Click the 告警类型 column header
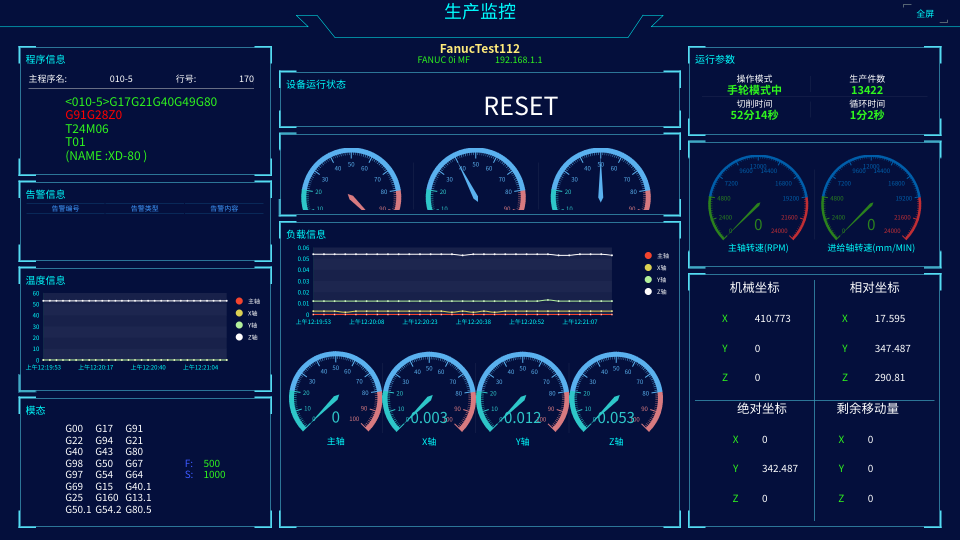This screenshot has width=960, height=540. (x=144, y=208)
